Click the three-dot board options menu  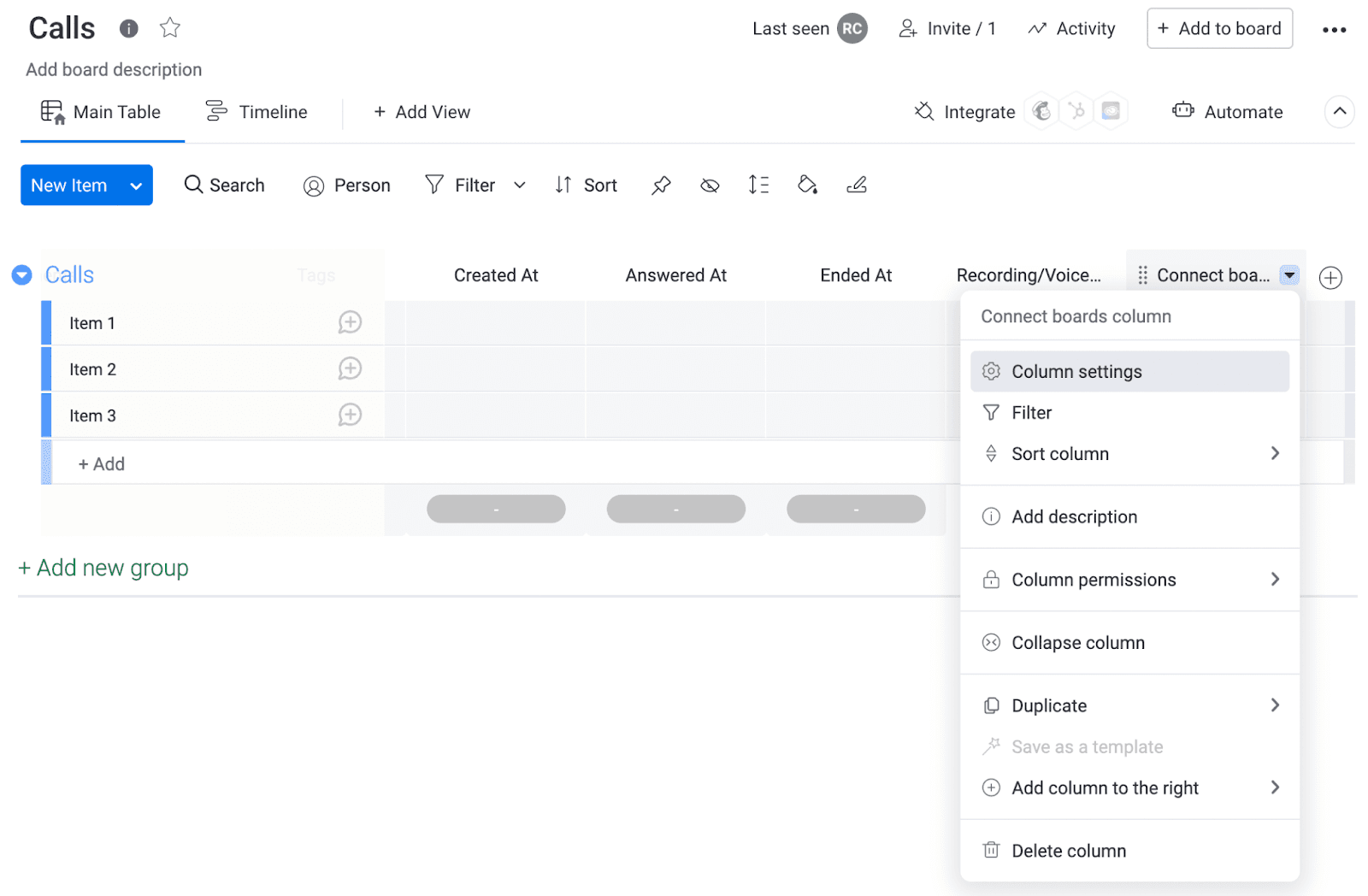pos(1334,30)
